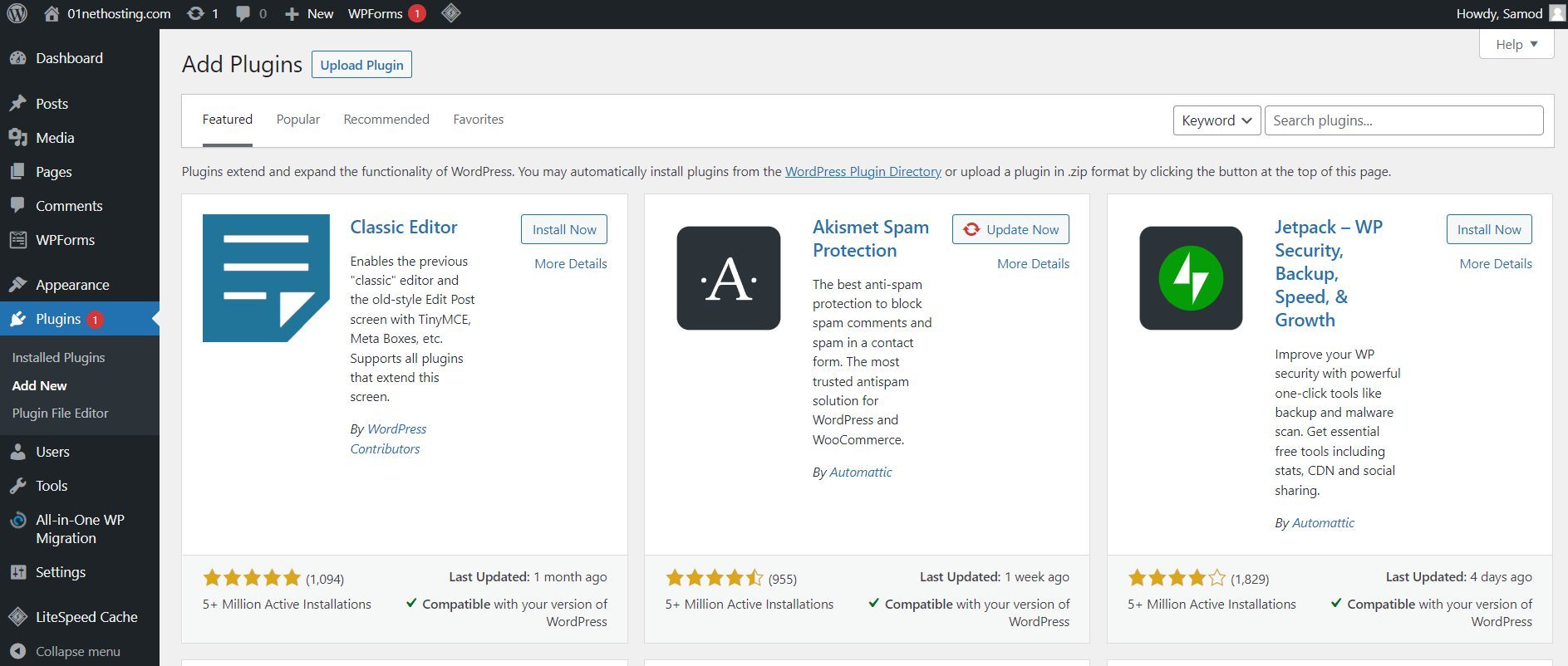The width and height of the screenshot is (1568, 666).
Task: Install the Classic Editor plugin
Action: [564, 229]
